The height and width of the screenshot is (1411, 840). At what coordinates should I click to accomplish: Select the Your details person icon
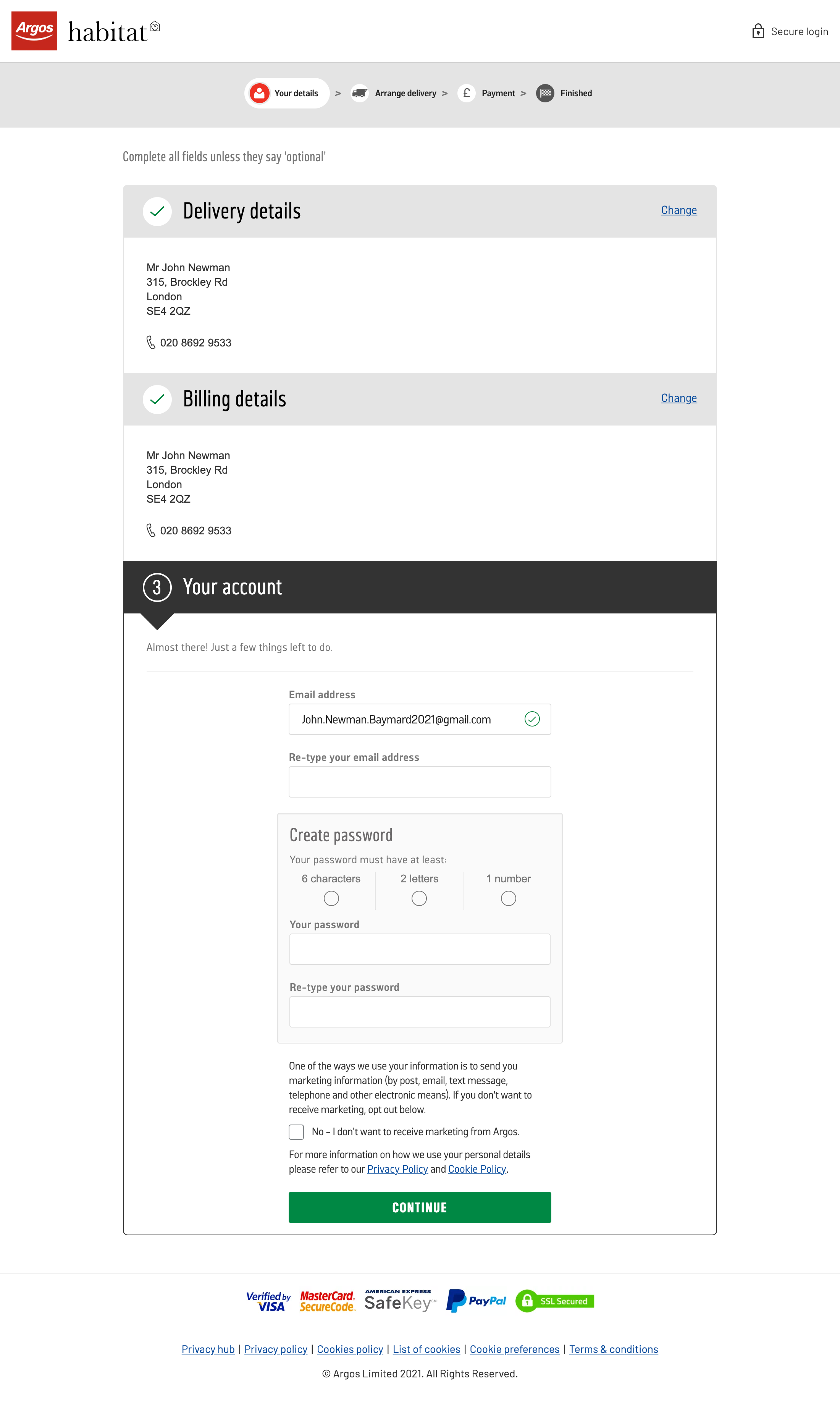click(x=259, y=93)
